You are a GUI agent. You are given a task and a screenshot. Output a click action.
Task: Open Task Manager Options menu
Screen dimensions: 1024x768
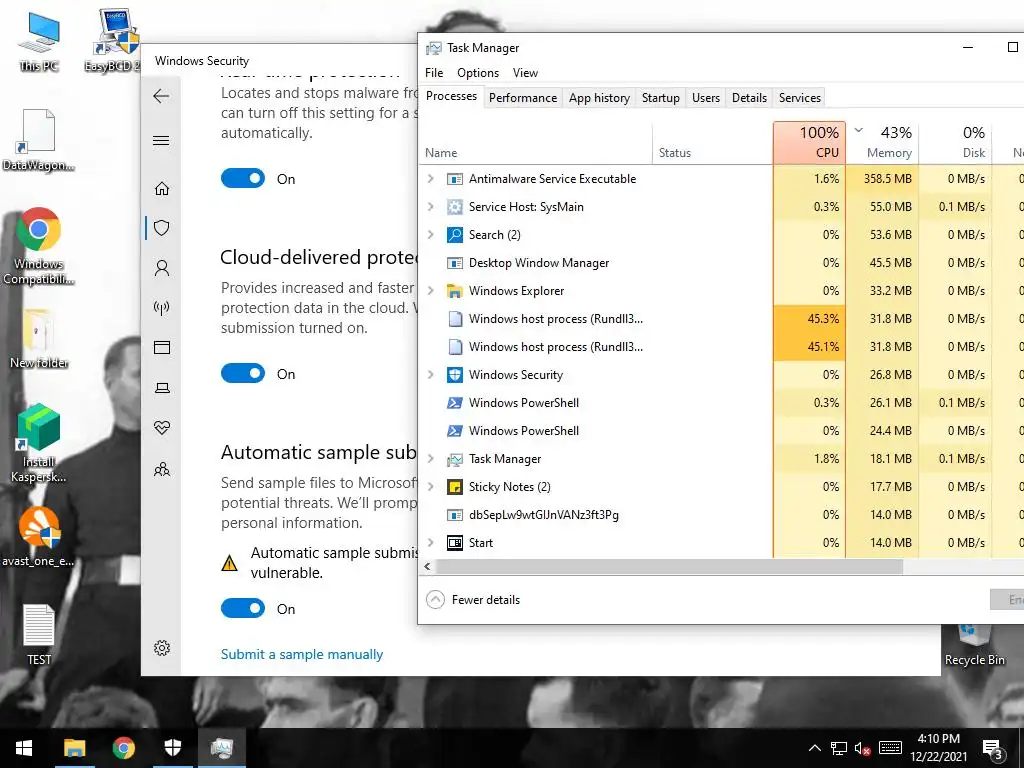click(x=478, y=72)
